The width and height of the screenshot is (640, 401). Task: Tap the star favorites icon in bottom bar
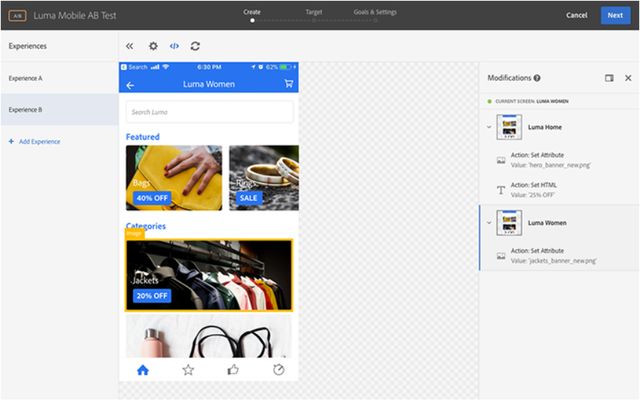tap(188, 370)
